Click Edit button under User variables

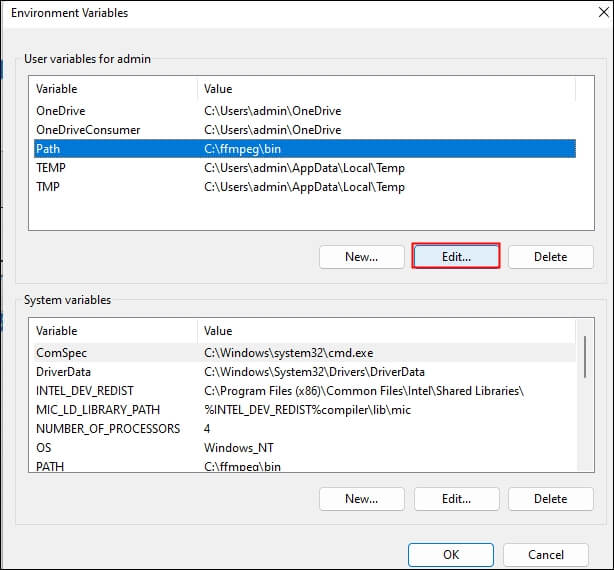[x=455, y=256]
